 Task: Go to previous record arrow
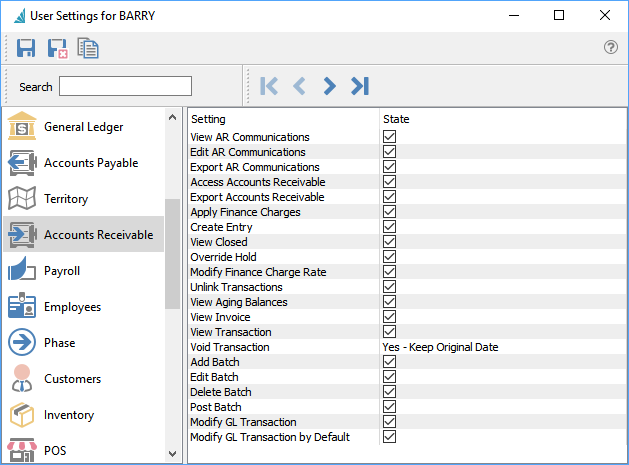[299, 86]
